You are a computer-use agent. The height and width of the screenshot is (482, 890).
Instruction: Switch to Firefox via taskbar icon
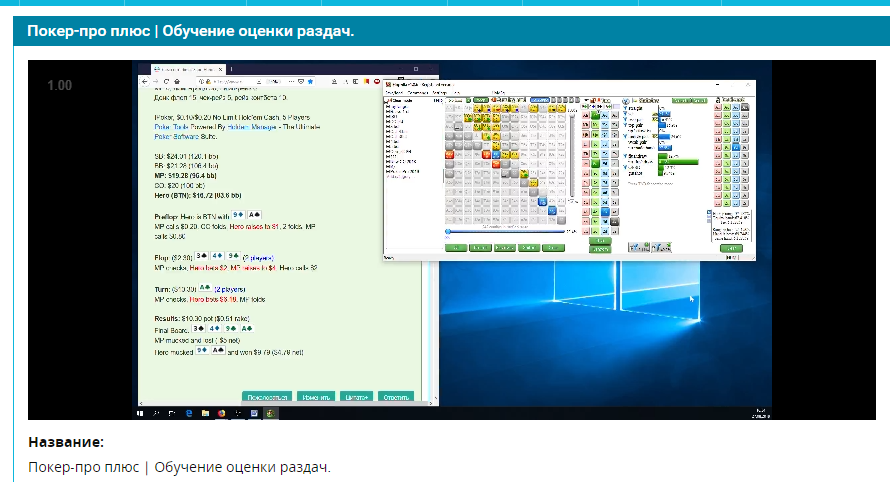coord(221,413)
